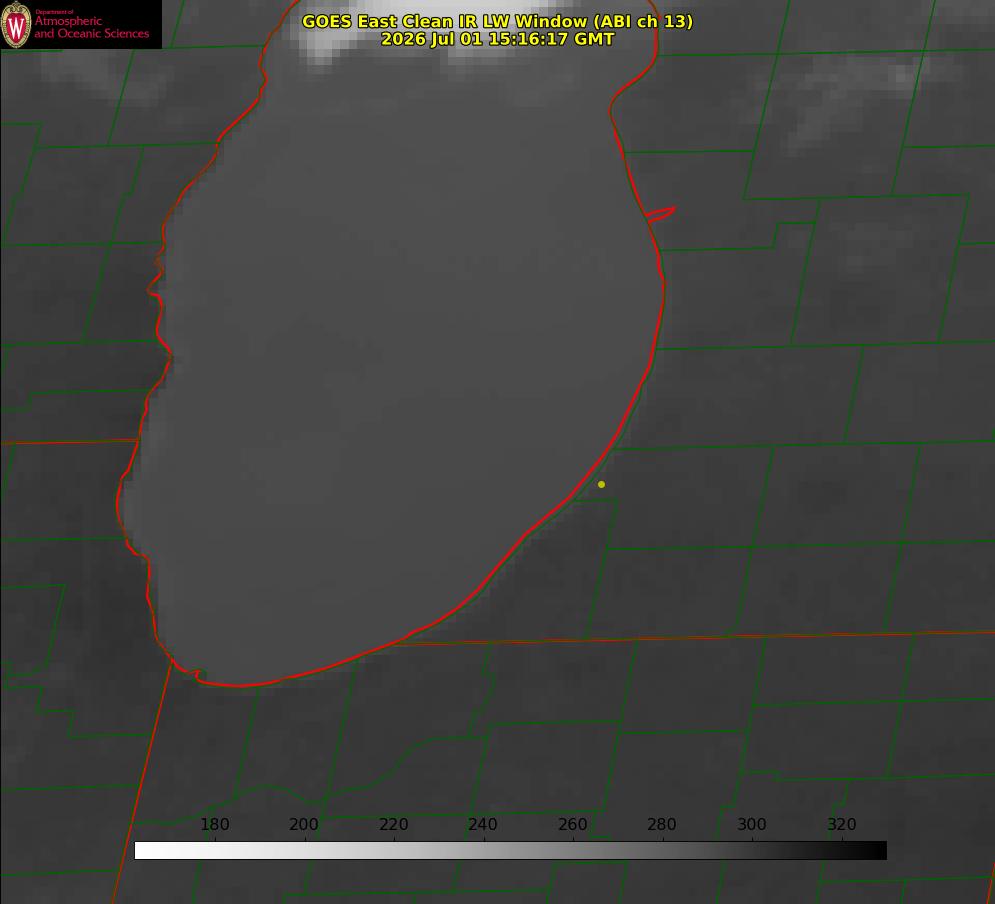Click the "Atmospheric and Oceanic Sciences" text

pyautogui.click(x=91, y=27)
